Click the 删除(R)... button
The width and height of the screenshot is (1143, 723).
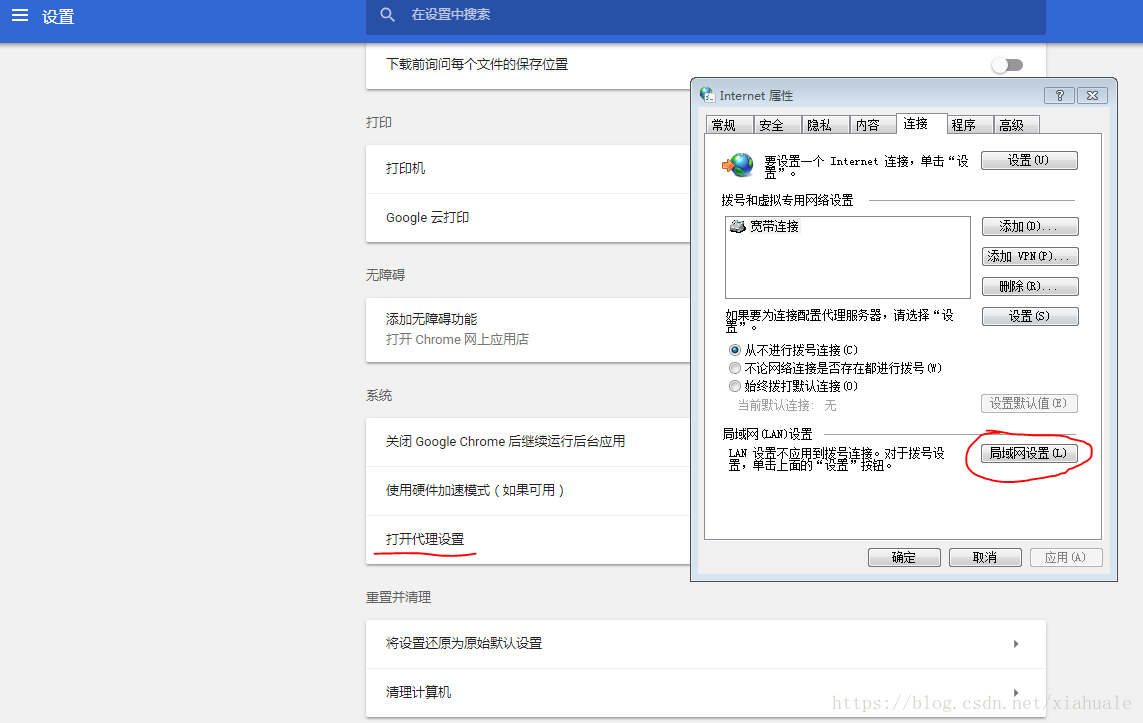(x=1029, y=286)
